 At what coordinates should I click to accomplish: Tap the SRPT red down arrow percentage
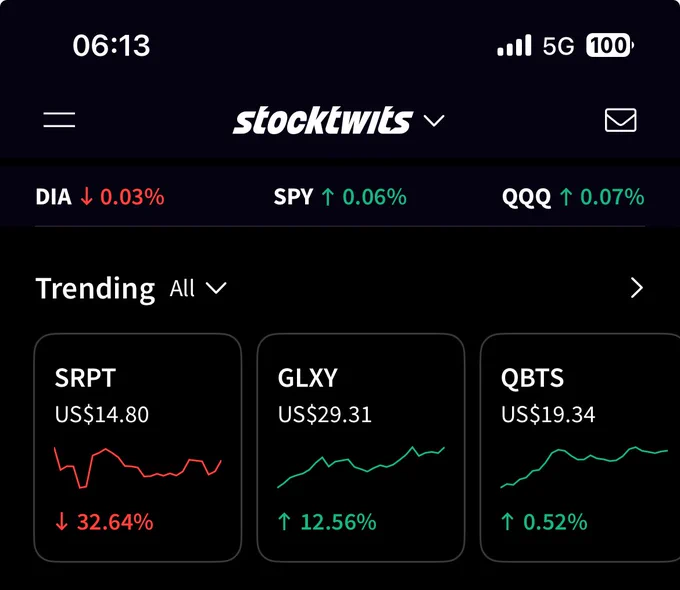coord(104,521)
